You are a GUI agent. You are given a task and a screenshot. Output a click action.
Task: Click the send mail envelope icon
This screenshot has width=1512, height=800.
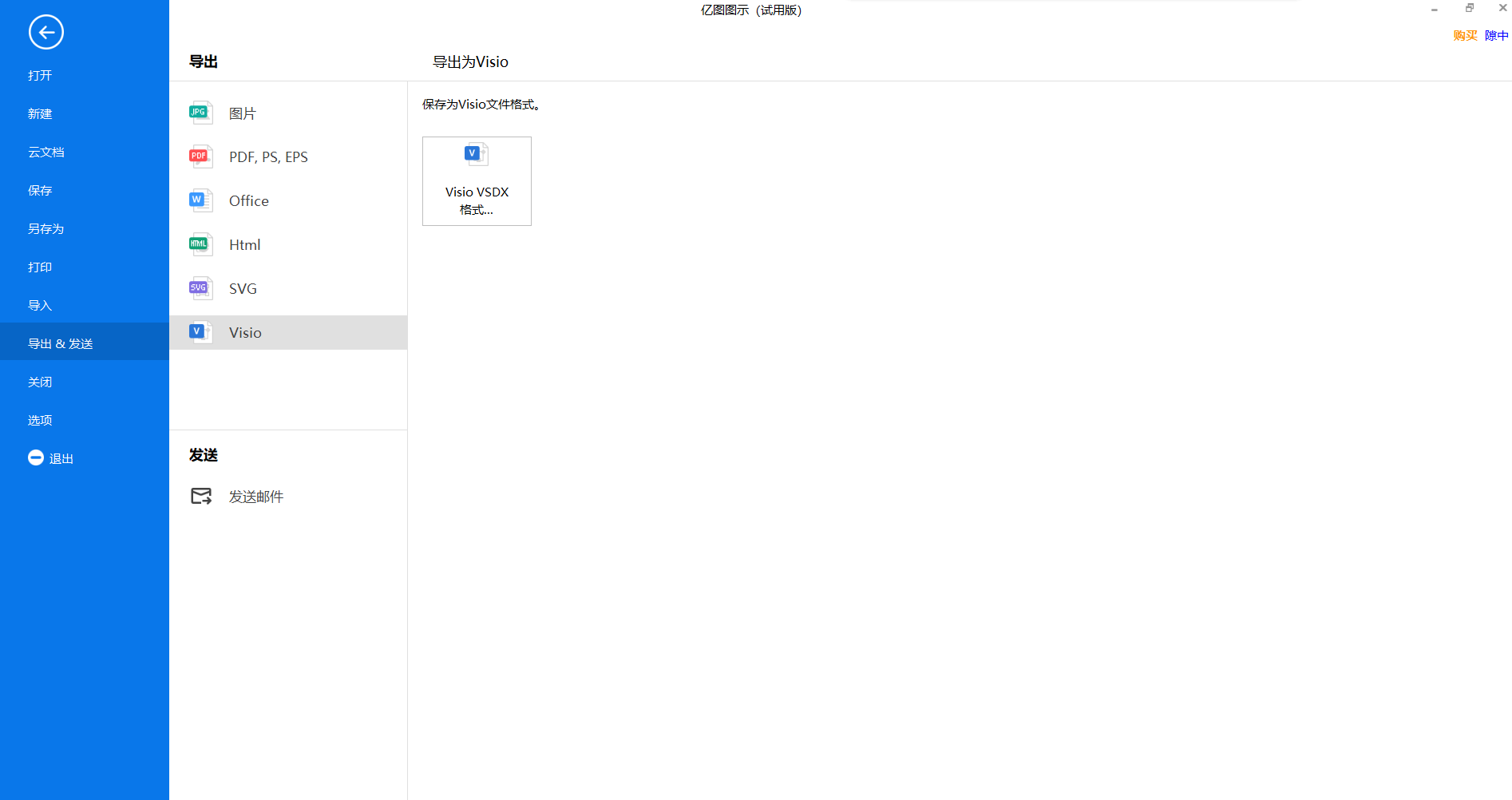pyautogui.click(x=201, y=497)
